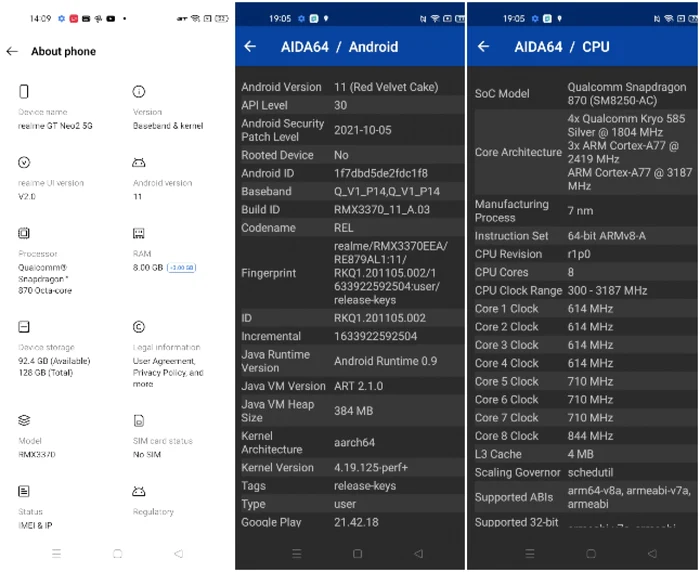Tap the L3 Cache 4 MB value

[580, 455]
